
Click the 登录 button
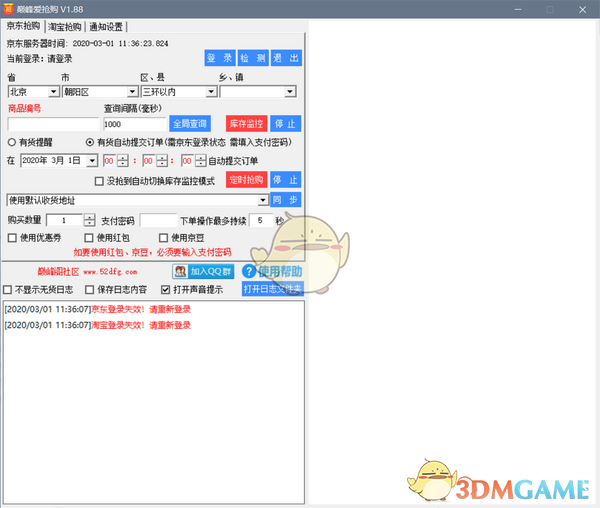click(x=220, y=58)
